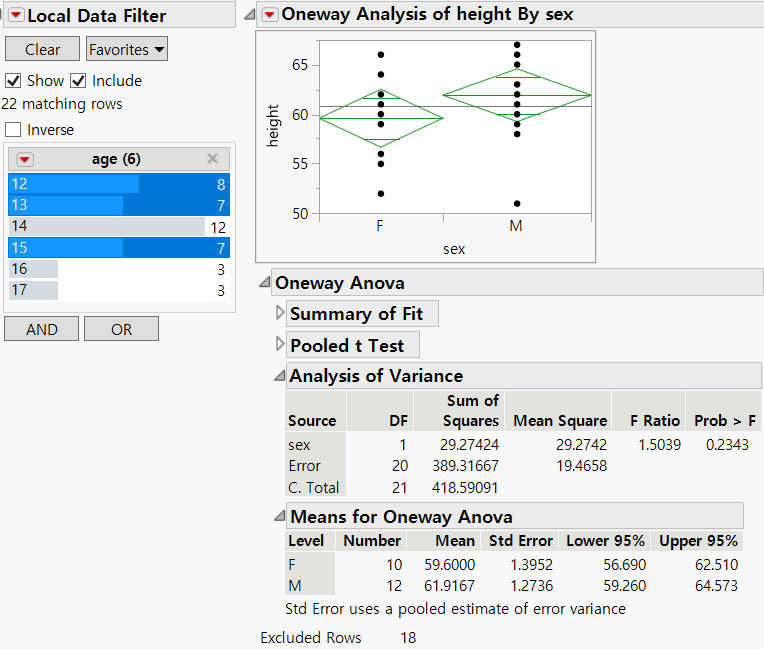Expand the Pooled t Test section
The image size is (764, 649).
(x=280, y=346)
